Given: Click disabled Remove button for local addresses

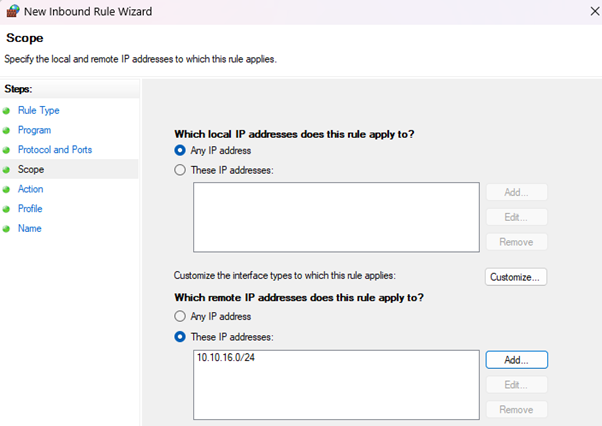Looking at the screenshot, I should click(516, 242).
